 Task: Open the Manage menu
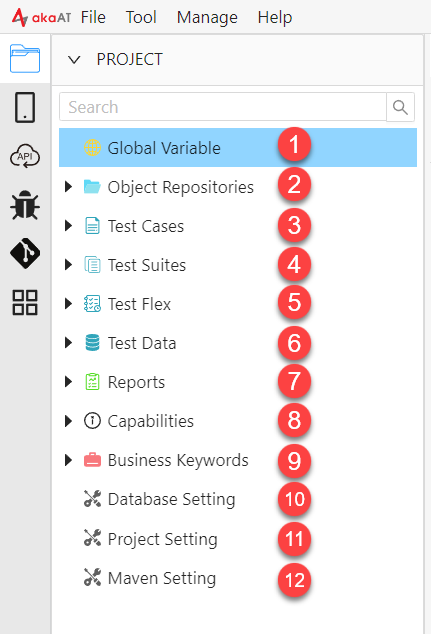[207, 17]
